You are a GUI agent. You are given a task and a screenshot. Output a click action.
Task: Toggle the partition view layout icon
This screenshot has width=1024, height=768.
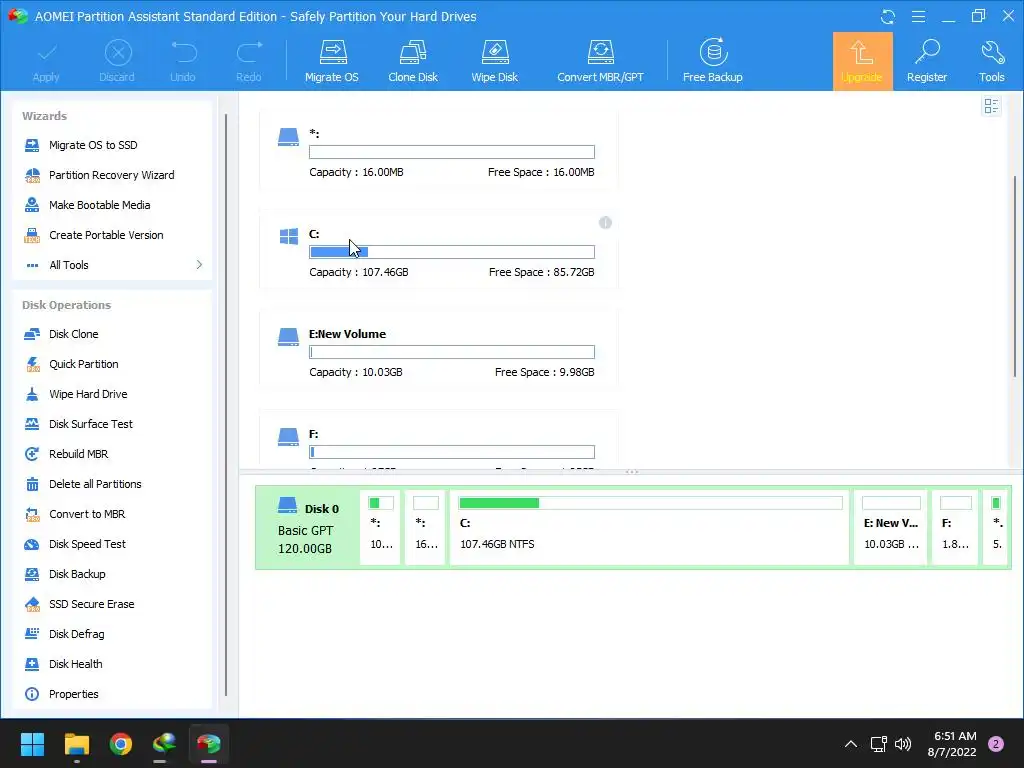coord(991,106)
